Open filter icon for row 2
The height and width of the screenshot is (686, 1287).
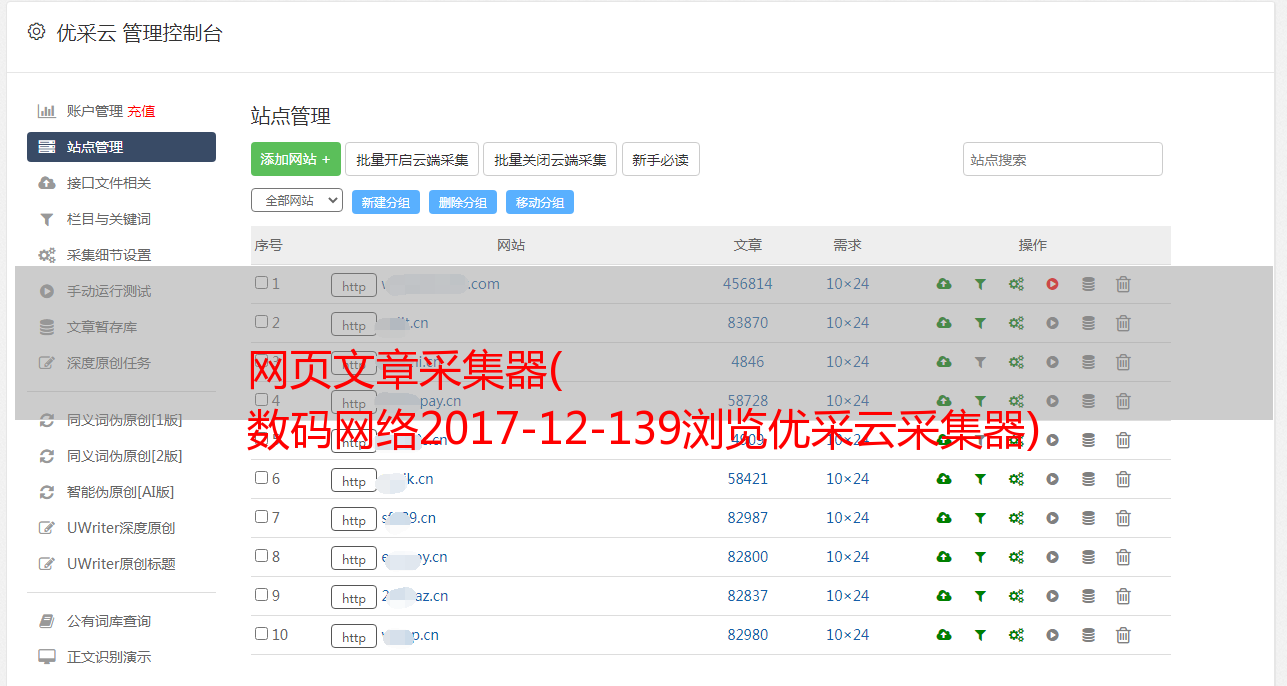(980, 323)
